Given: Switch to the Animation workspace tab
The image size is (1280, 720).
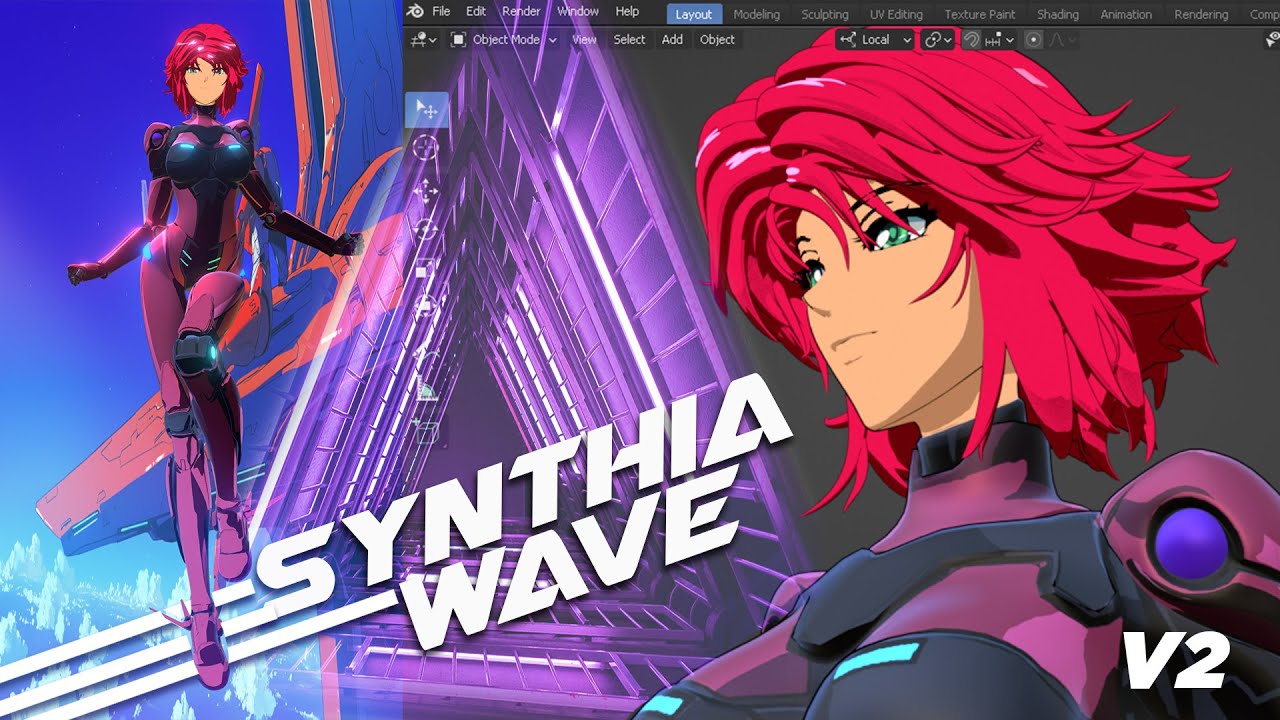Looking at the screenshot, I should point(1126,14).
